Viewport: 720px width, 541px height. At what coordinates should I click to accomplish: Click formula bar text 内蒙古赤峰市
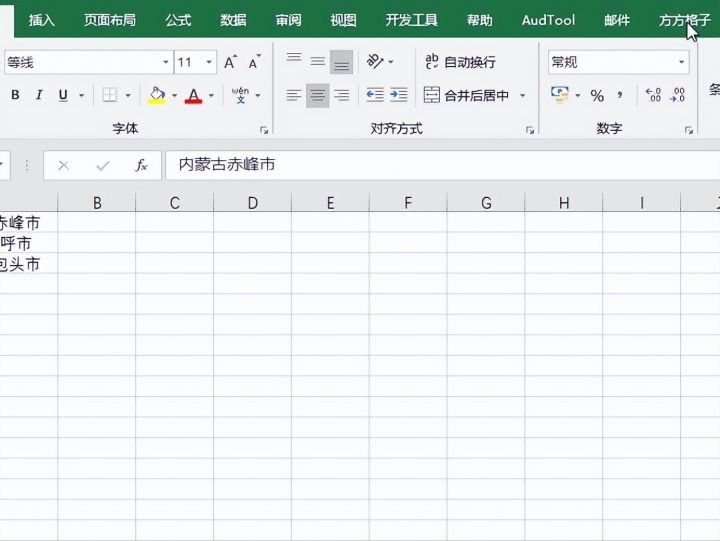pos(227,164)
